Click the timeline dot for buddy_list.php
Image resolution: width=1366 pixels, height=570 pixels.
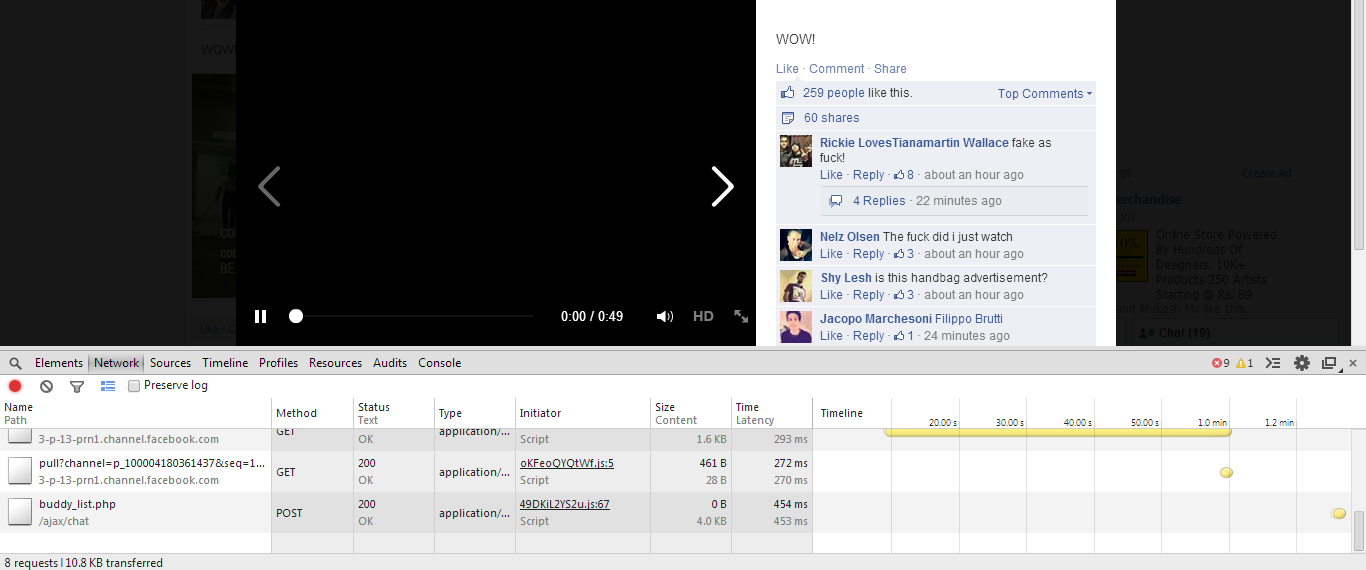1339,513
